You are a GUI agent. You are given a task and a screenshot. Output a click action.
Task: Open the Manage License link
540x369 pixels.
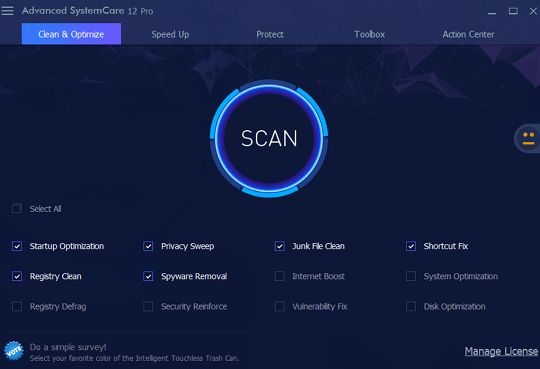click(501, 351)
